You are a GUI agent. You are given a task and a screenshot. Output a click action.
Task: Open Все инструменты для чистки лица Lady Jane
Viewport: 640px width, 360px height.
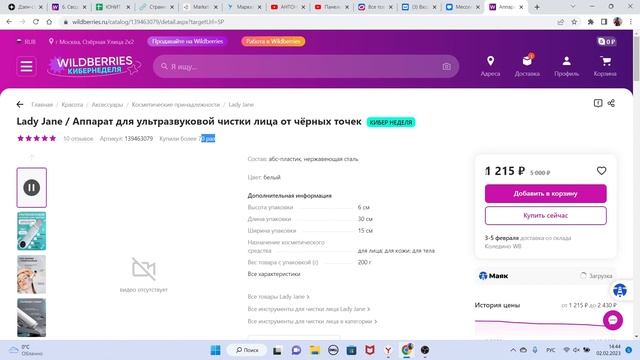click(x=309, y=309)
